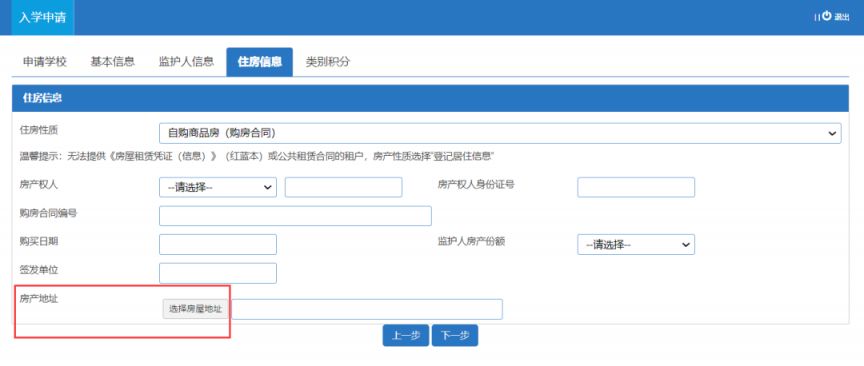
Task: Open the 监护人房产份额 dropdown
Action: pos(636,244)
